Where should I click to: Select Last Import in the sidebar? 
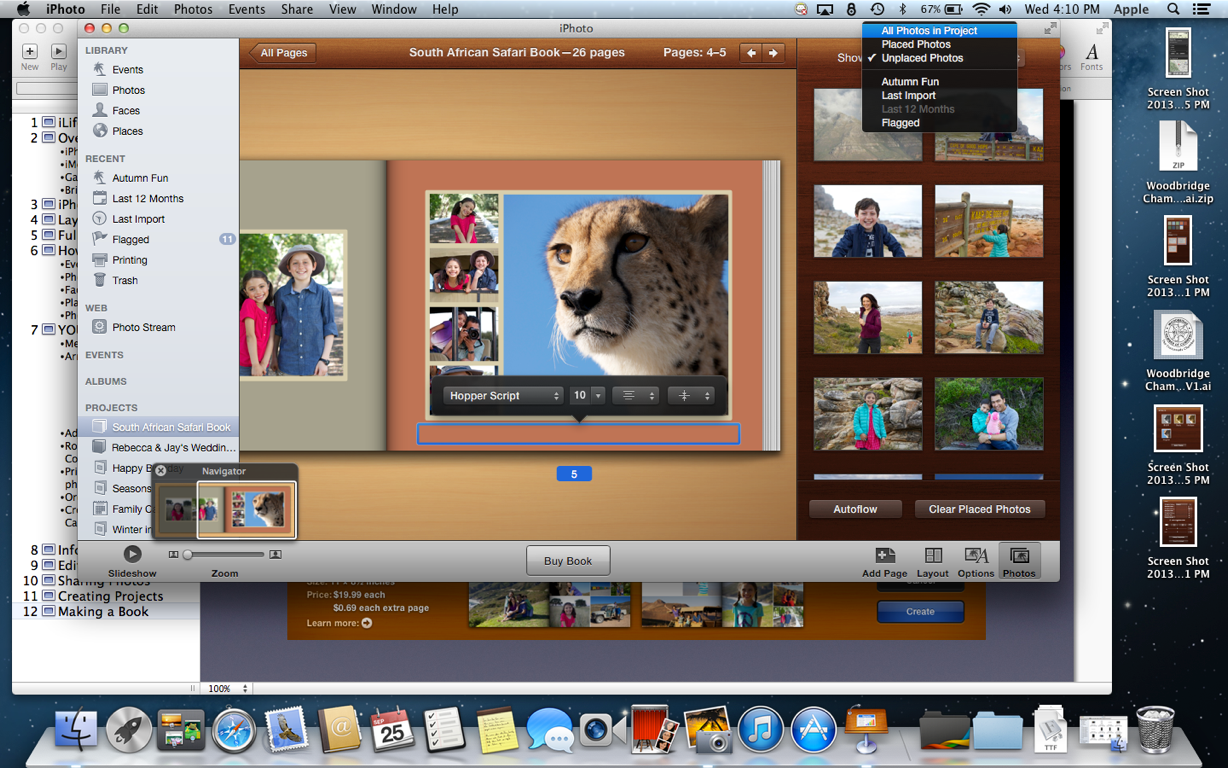tap(138, 219)
